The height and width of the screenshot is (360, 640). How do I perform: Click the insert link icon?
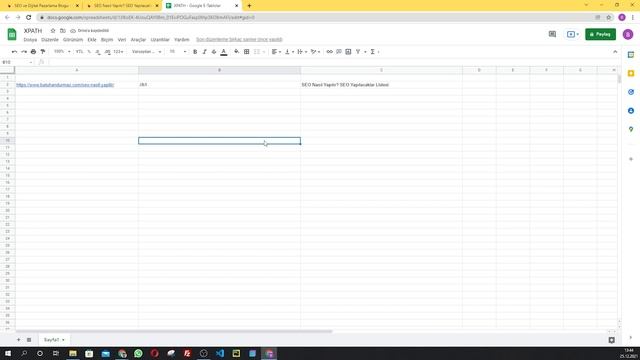(329, 52)
